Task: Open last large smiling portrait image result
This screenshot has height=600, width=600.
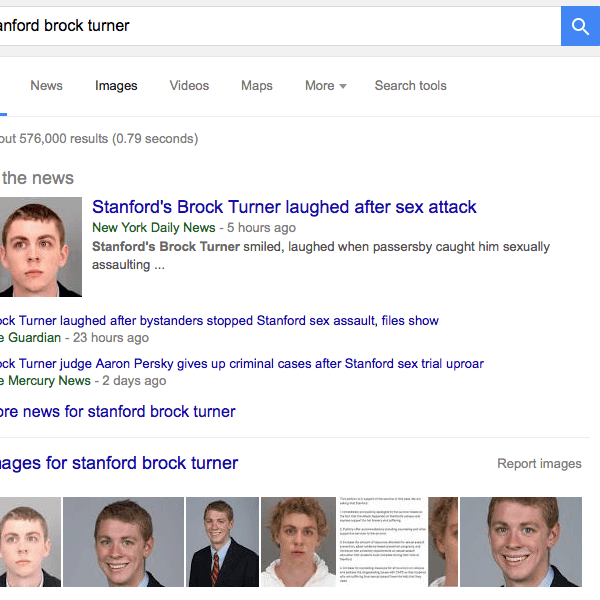Action: coord(521,542)
